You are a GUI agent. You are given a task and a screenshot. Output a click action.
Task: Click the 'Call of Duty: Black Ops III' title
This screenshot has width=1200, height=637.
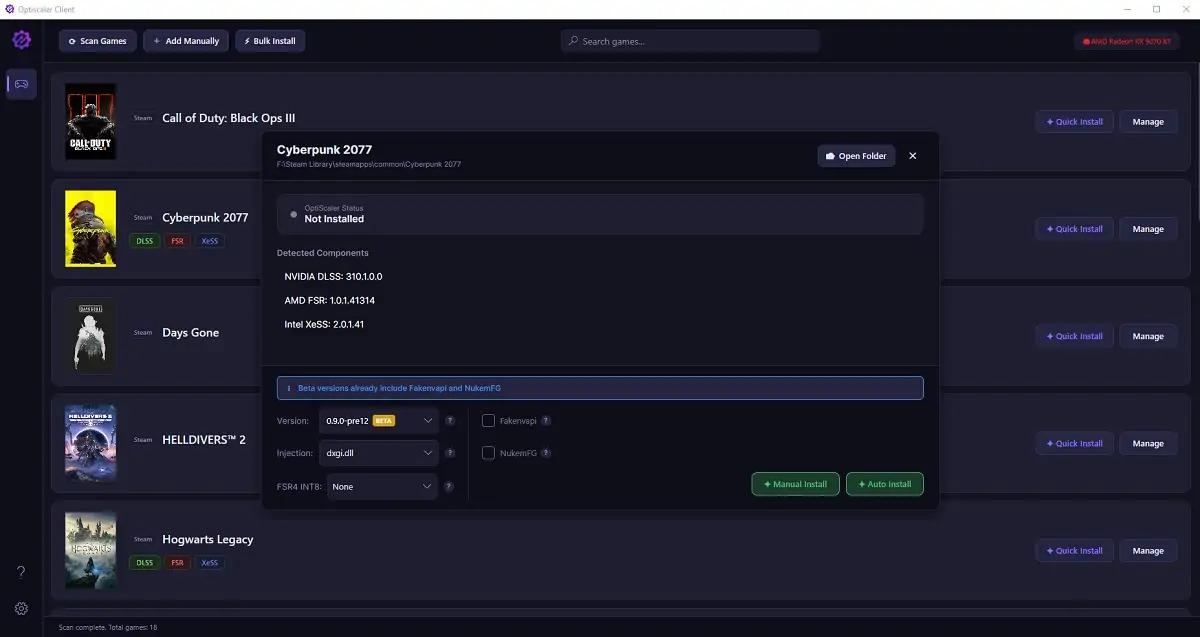(229, 118)
